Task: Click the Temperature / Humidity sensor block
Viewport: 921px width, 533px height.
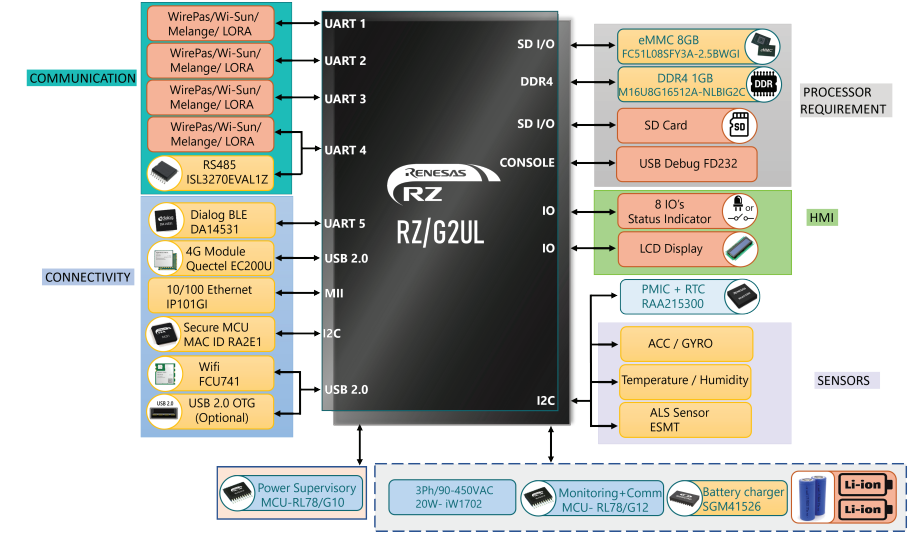Action: (x=685, y=381)
